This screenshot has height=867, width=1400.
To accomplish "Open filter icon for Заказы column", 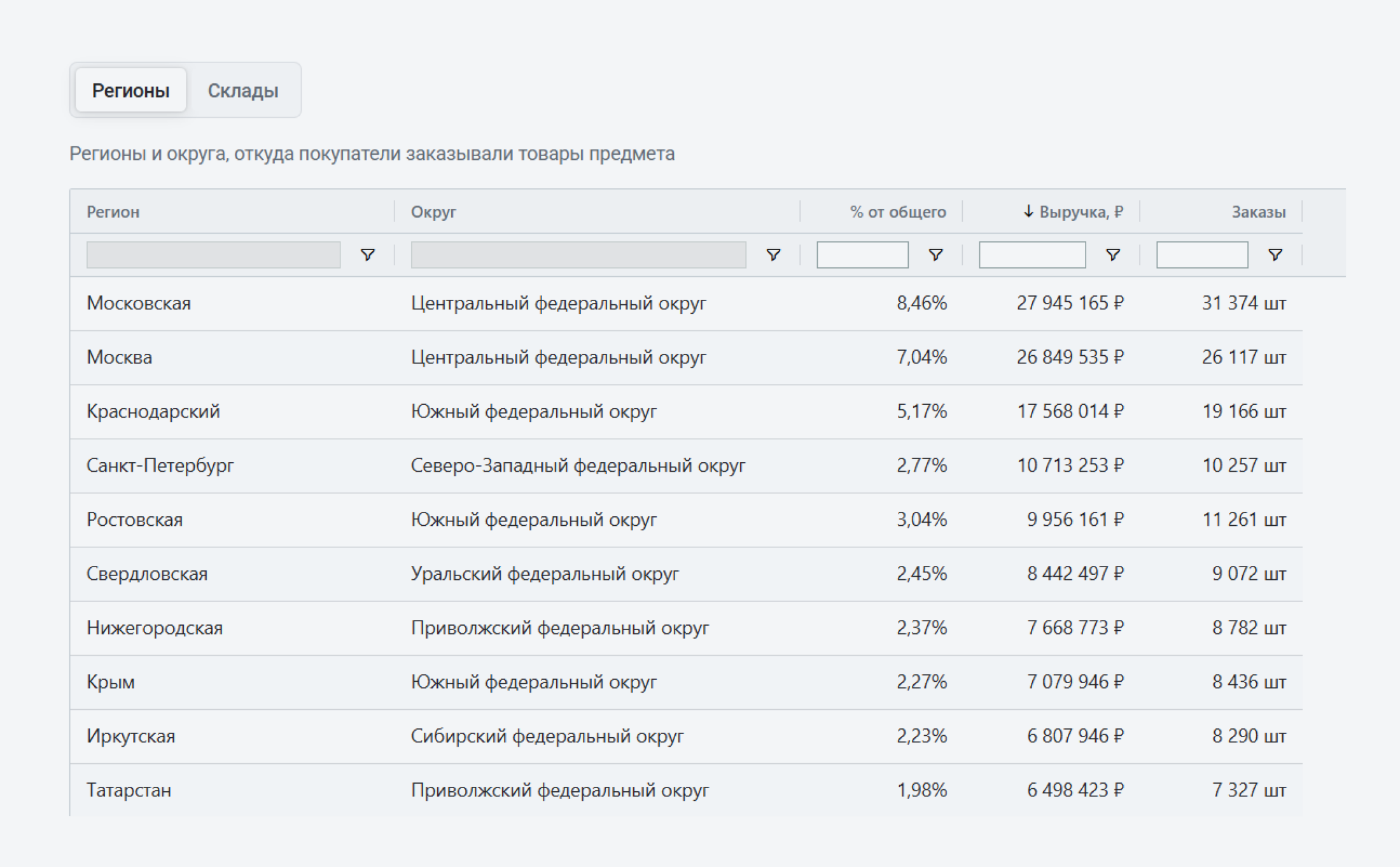I will (1275, 255).
